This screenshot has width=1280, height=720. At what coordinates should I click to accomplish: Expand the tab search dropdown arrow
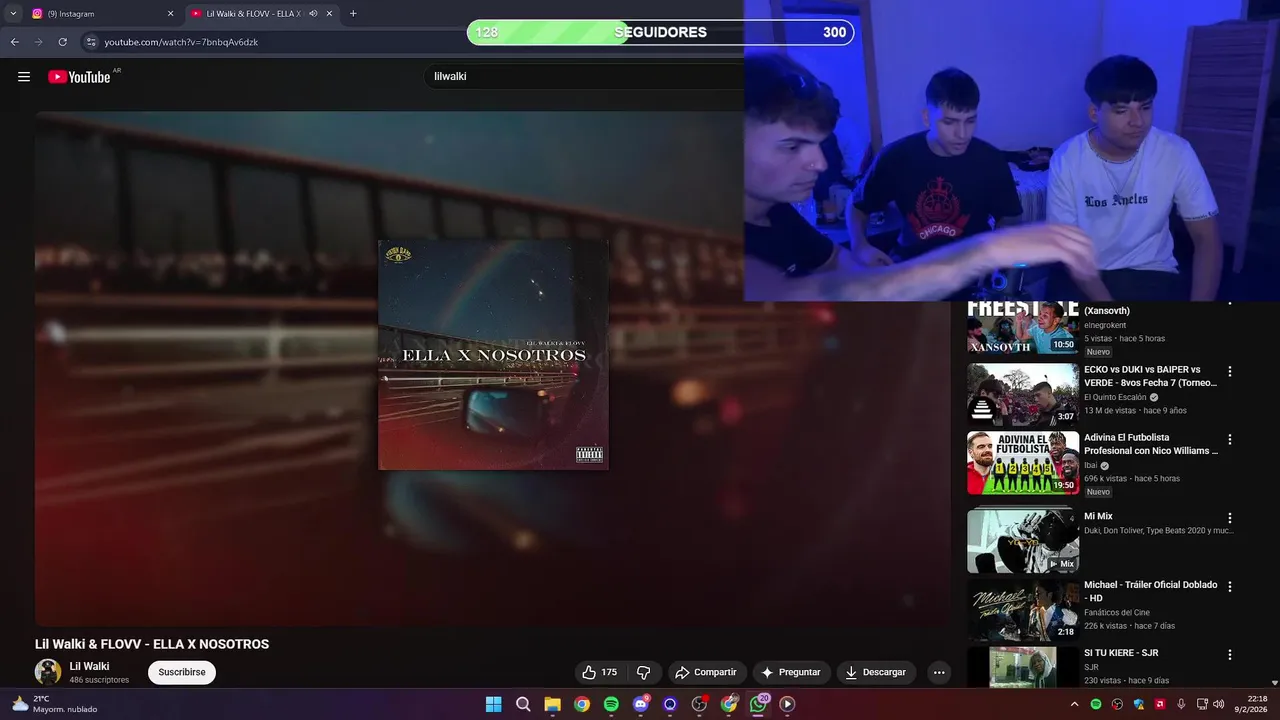13,14
